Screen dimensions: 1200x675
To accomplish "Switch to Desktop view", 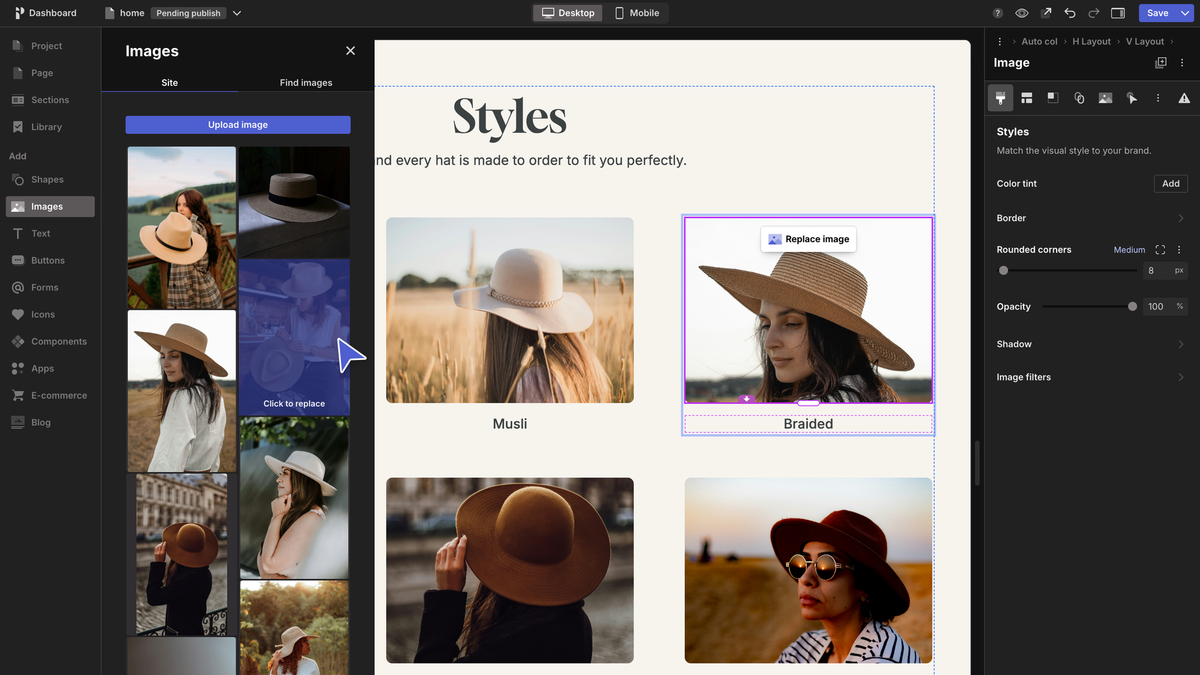I will point(568,13).
